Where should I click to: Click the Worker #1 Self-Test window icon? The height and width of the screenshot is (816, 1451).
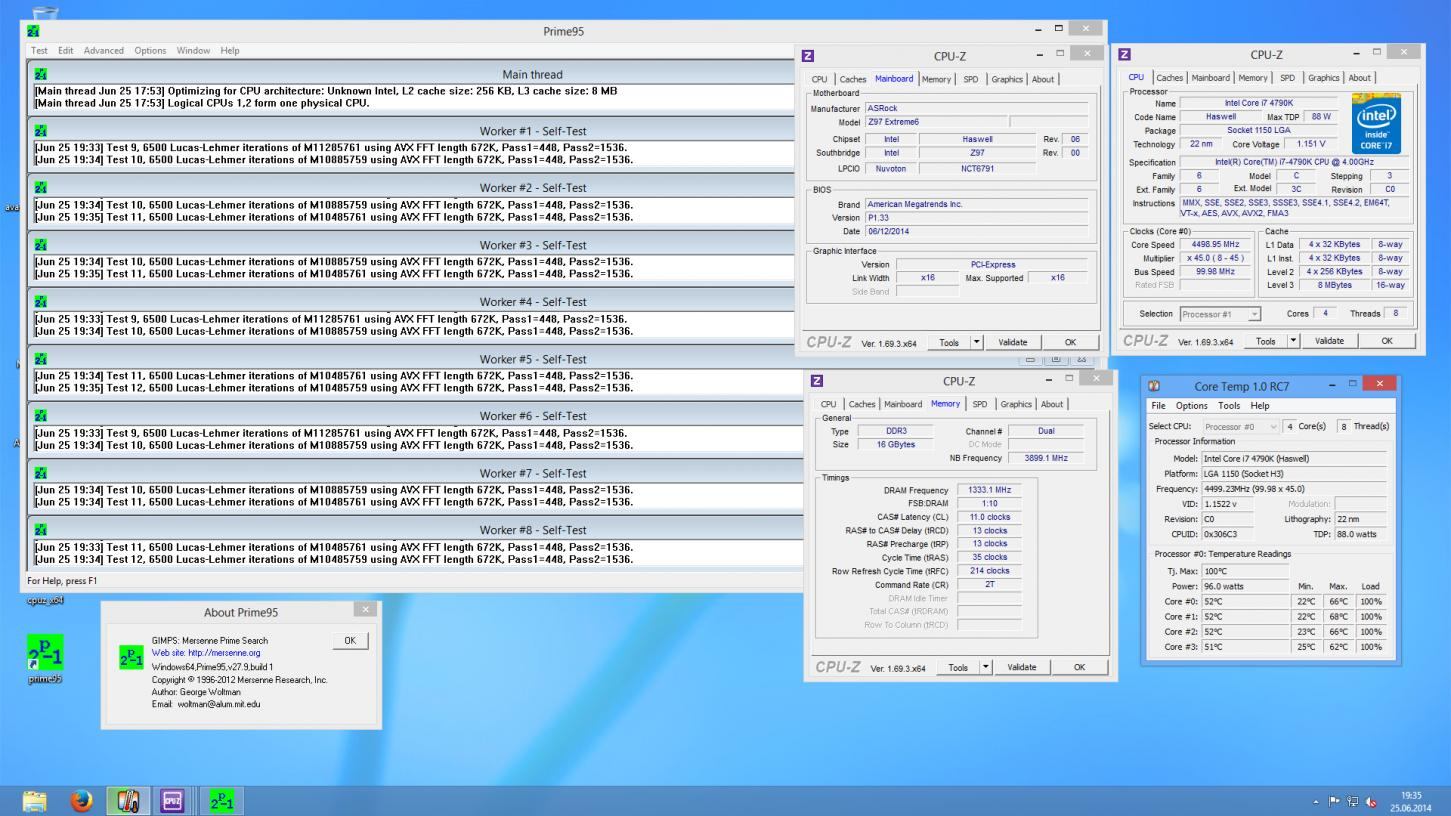point(40,131)
